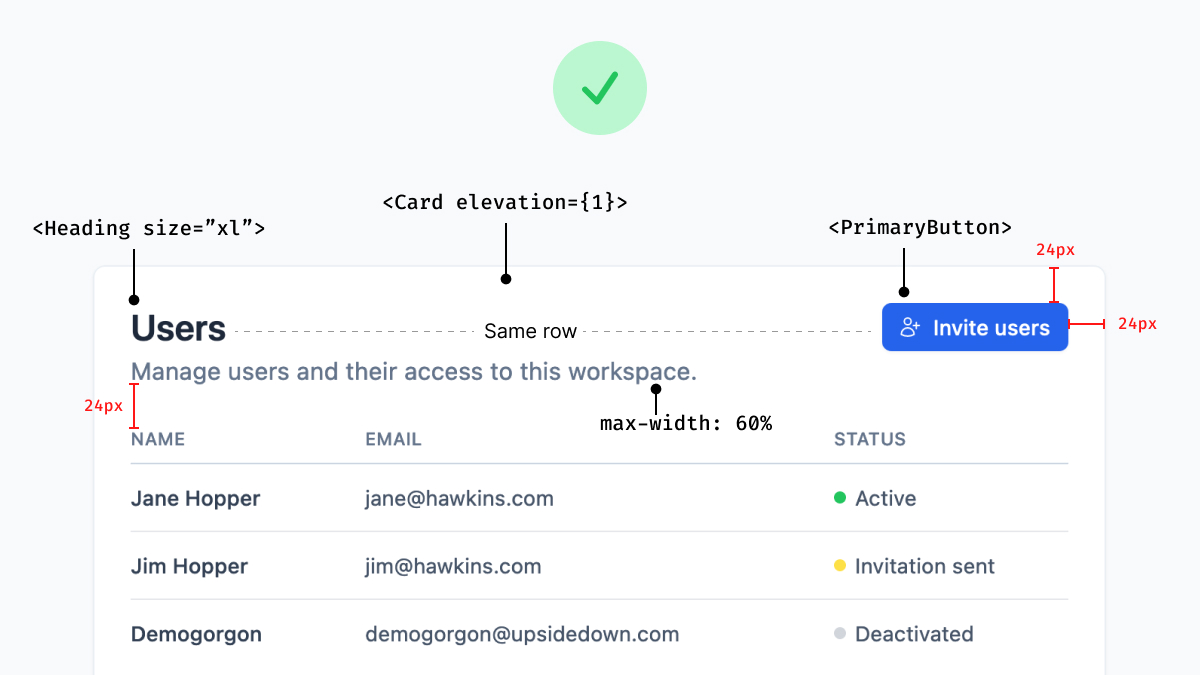Select the max-width 60% annotation label
1200x675 pixels.
[x=686, y=423]
